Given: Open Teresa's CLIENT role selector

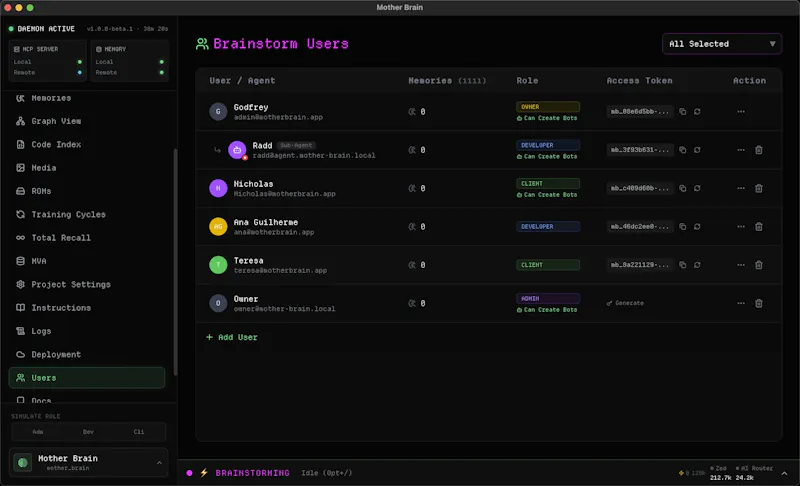Looking at the screenshot, I should tap(547, 265).
